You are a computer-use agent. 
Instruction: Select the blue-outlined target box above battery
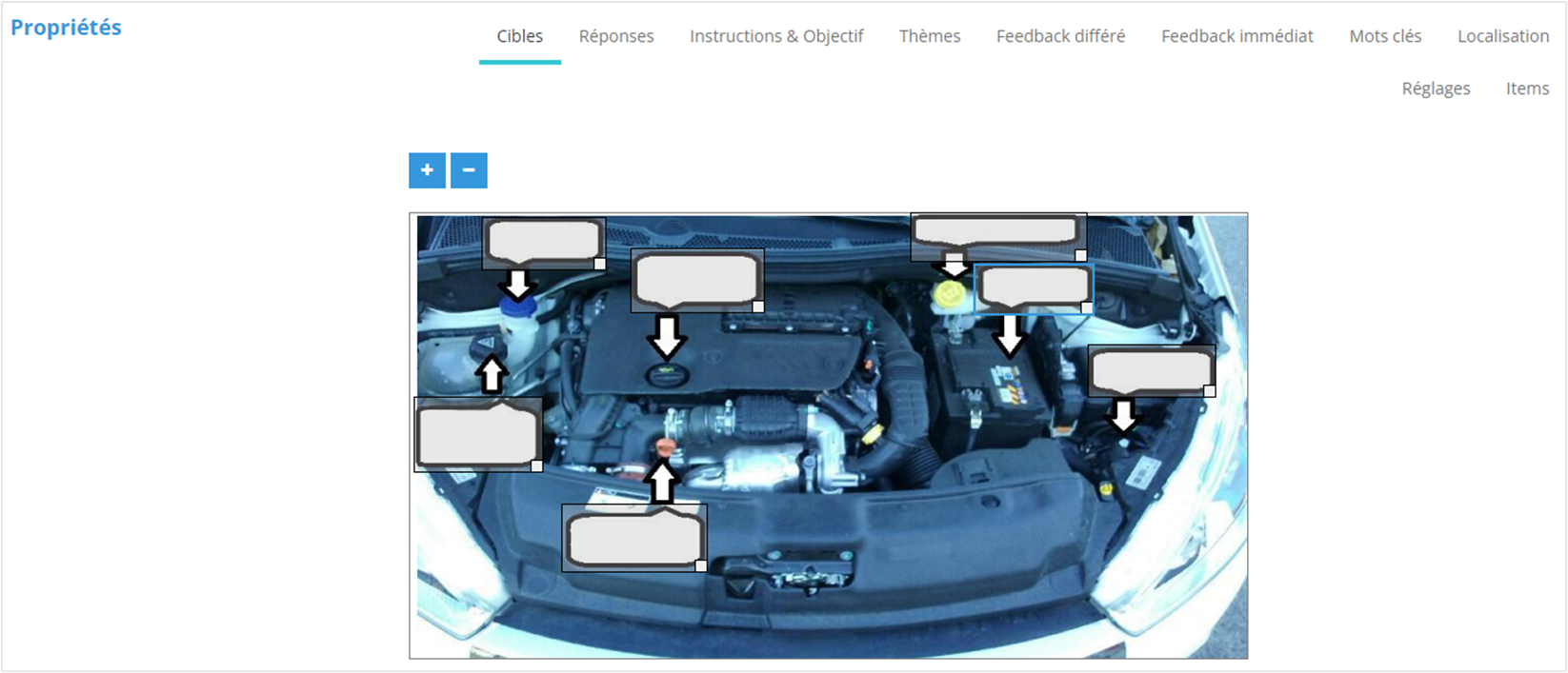click(x=1034, y=287)
